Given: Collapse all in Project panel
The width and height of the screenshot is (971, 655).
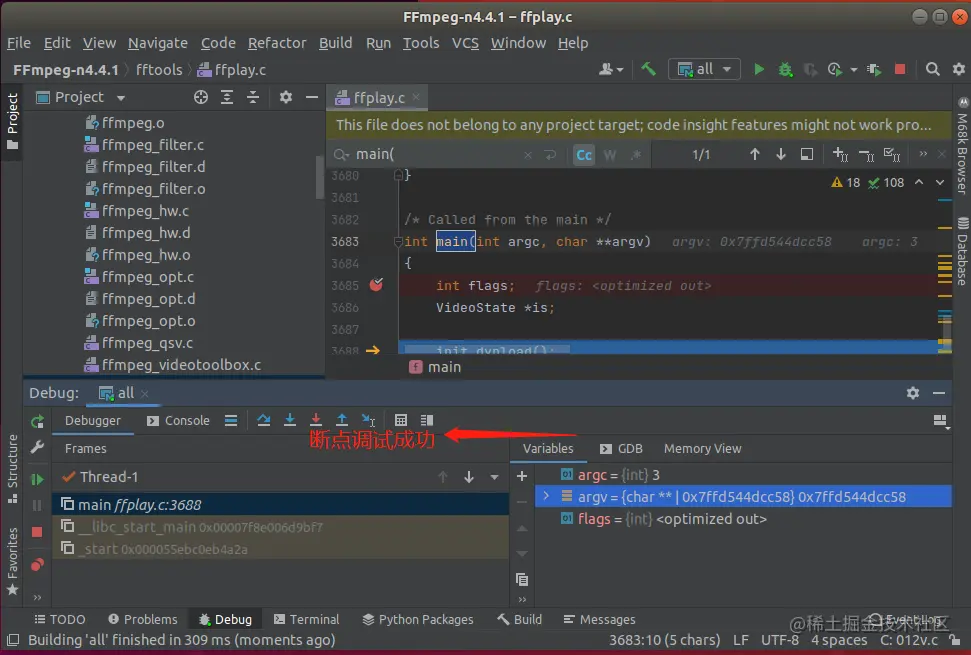Looking at the screenshot, I should [x=253, y=97].
